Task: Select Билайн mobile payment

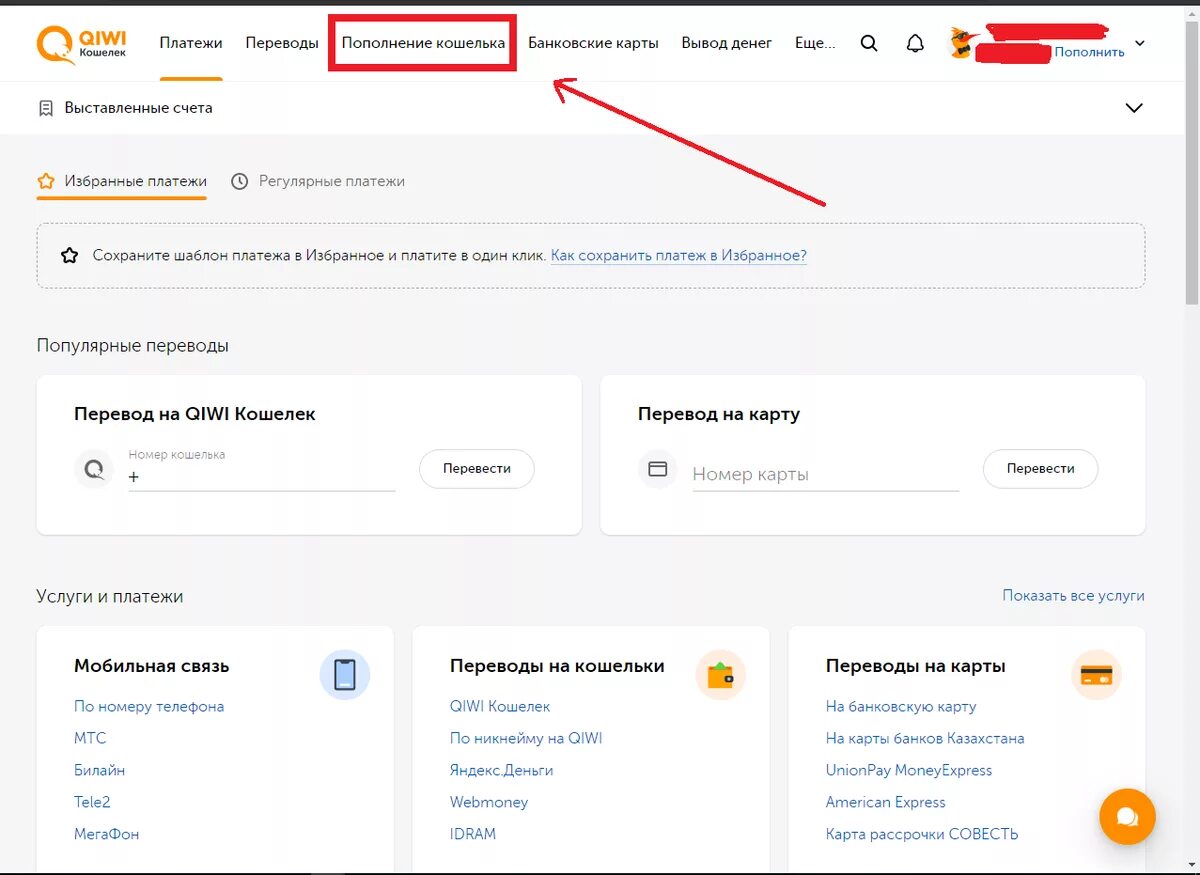Action: click(x=100, y=770)
